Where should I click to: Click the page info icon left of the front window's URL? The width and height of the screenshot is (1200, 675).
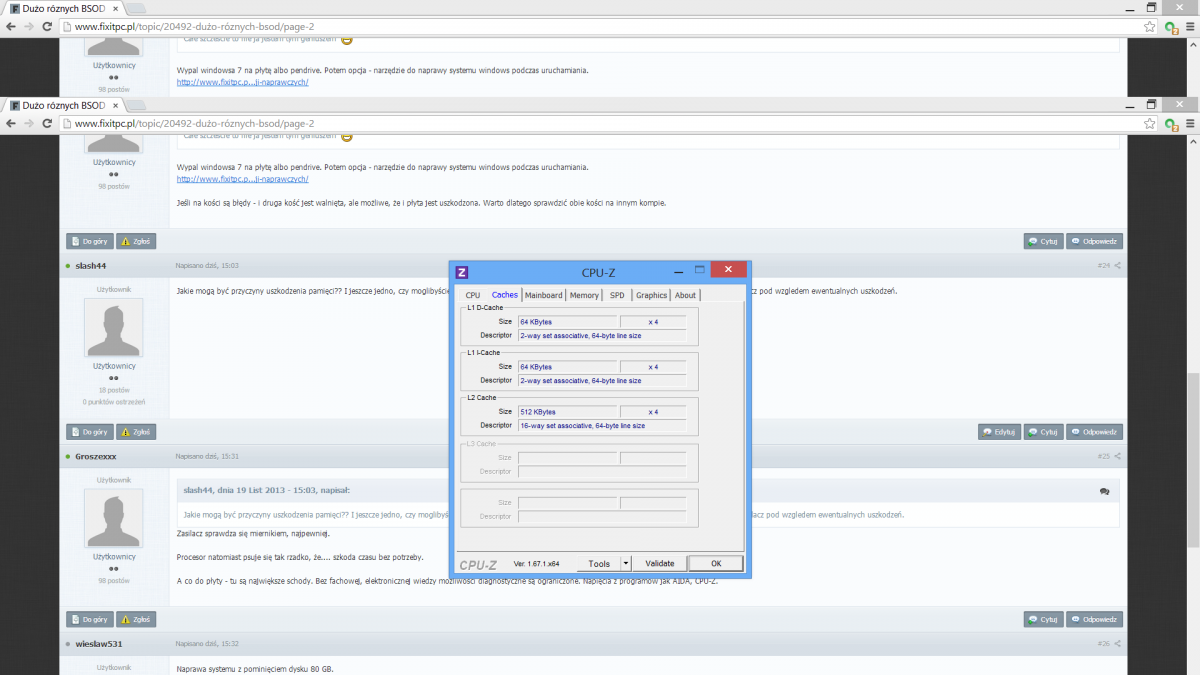coord(67,124)
